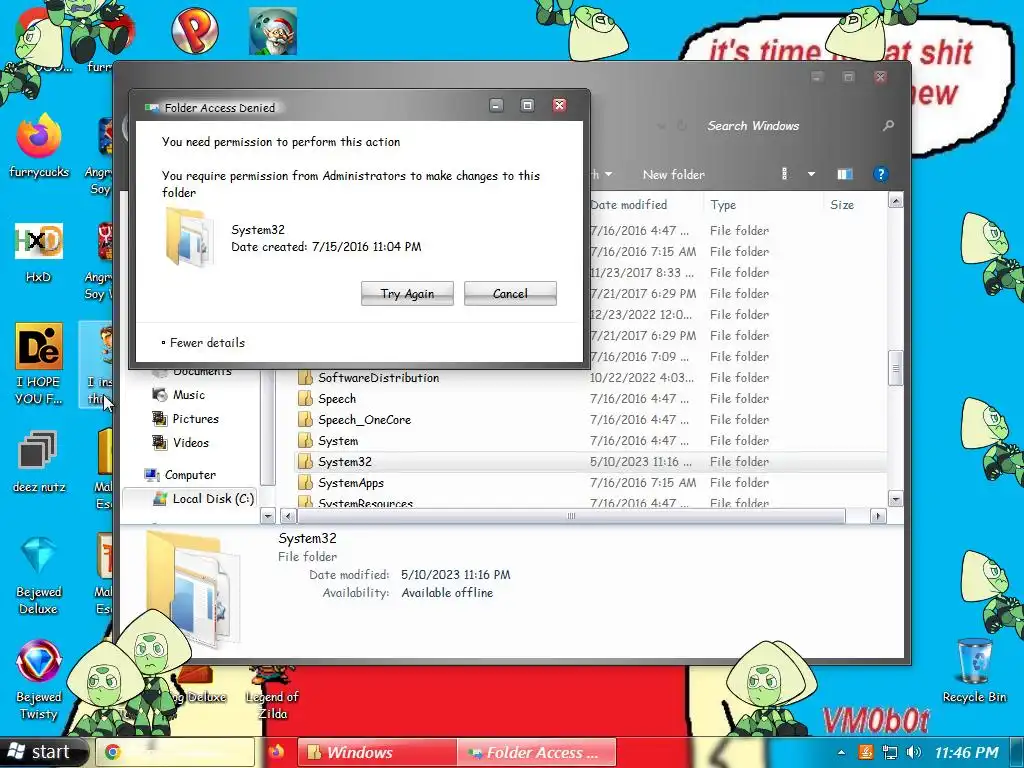Show hidden tray icons arrow

click(x=842, y=753)
